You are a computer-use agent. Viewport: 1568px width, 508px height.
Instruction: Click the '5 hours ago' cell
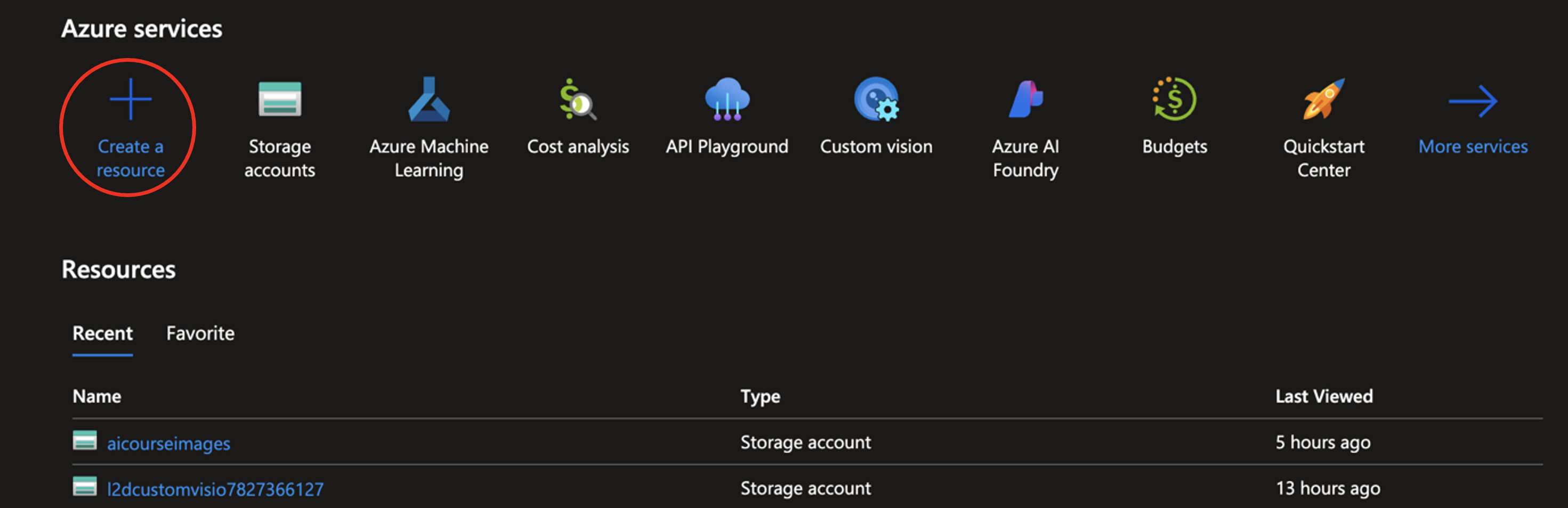pyautogui.click(x=1323, y=443)
